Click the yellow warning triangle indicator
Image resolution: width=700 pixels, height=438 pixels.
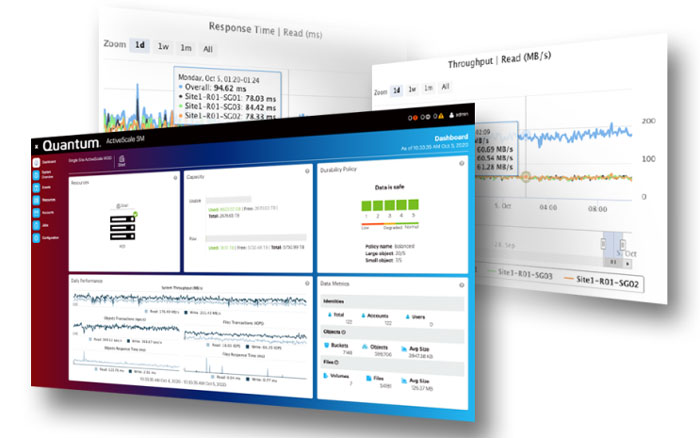[441, 116]
